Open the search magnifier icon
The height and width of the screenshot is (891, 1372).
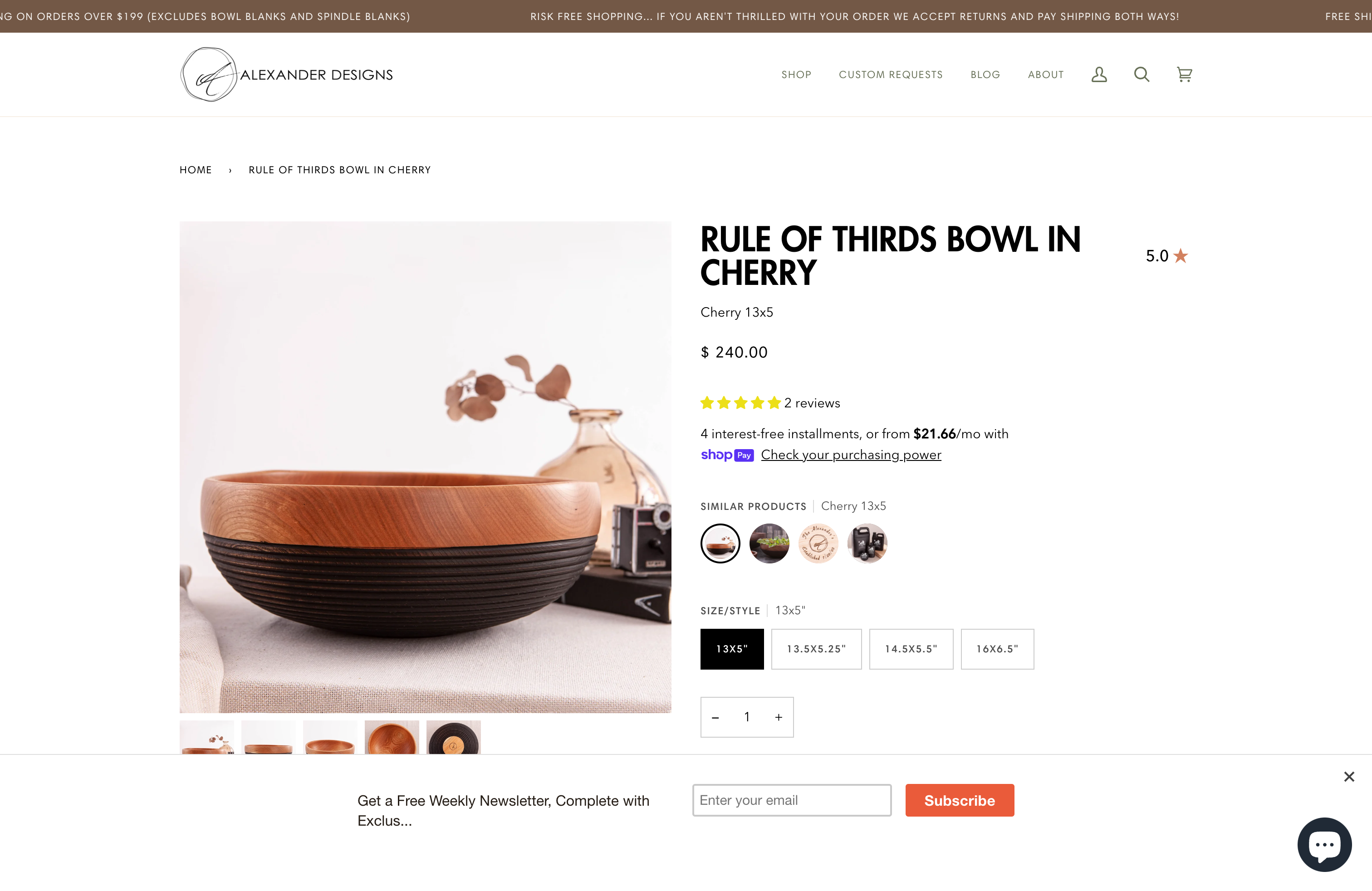1142,74
